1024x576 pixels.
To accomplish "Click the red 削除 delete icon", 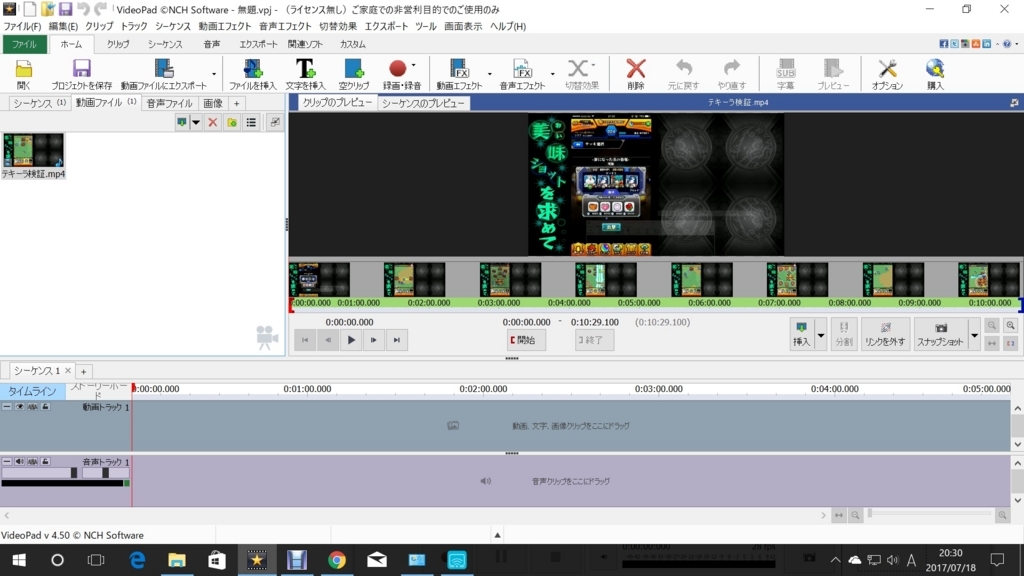I will (635, 74).
